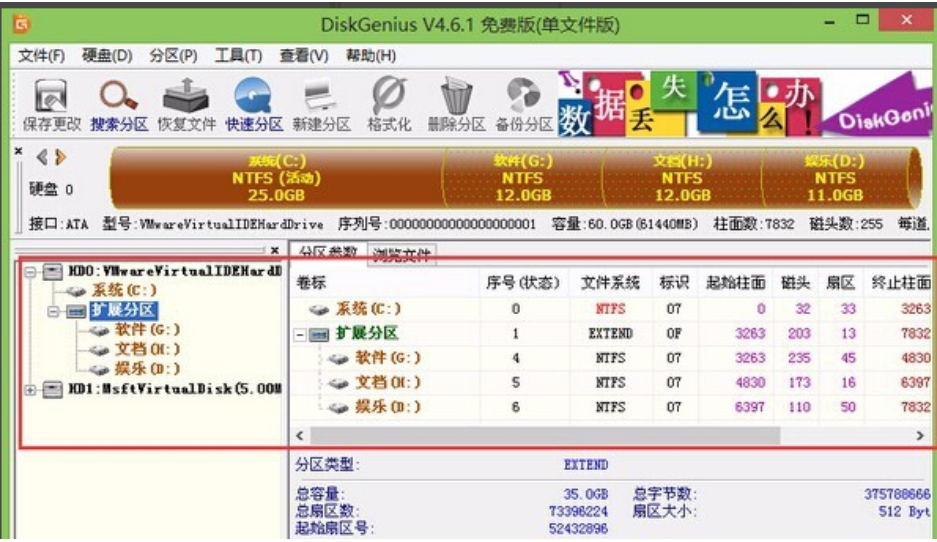
Task: Select the 系统(C:) partition in disk bar
Action: click(276, 178)
